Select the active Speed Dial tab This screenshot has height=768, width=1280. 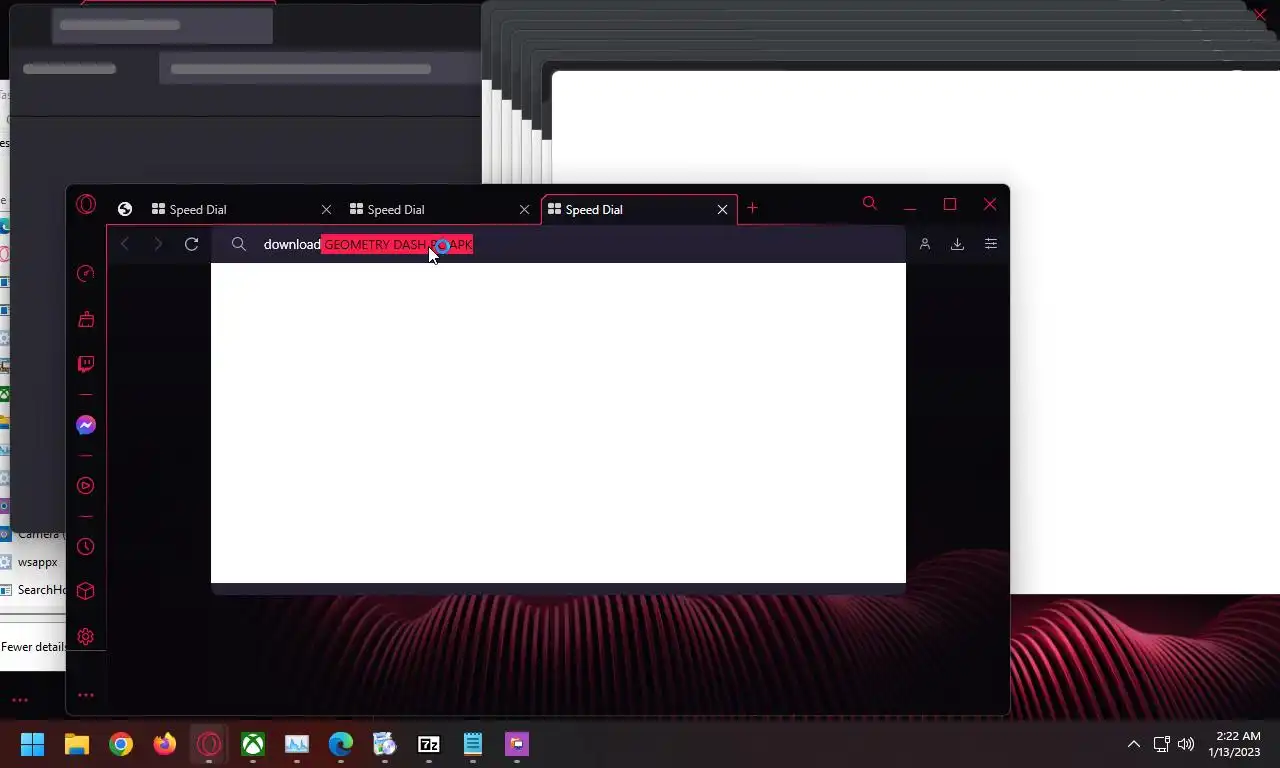pyautogui.click(x=638, y=210)
